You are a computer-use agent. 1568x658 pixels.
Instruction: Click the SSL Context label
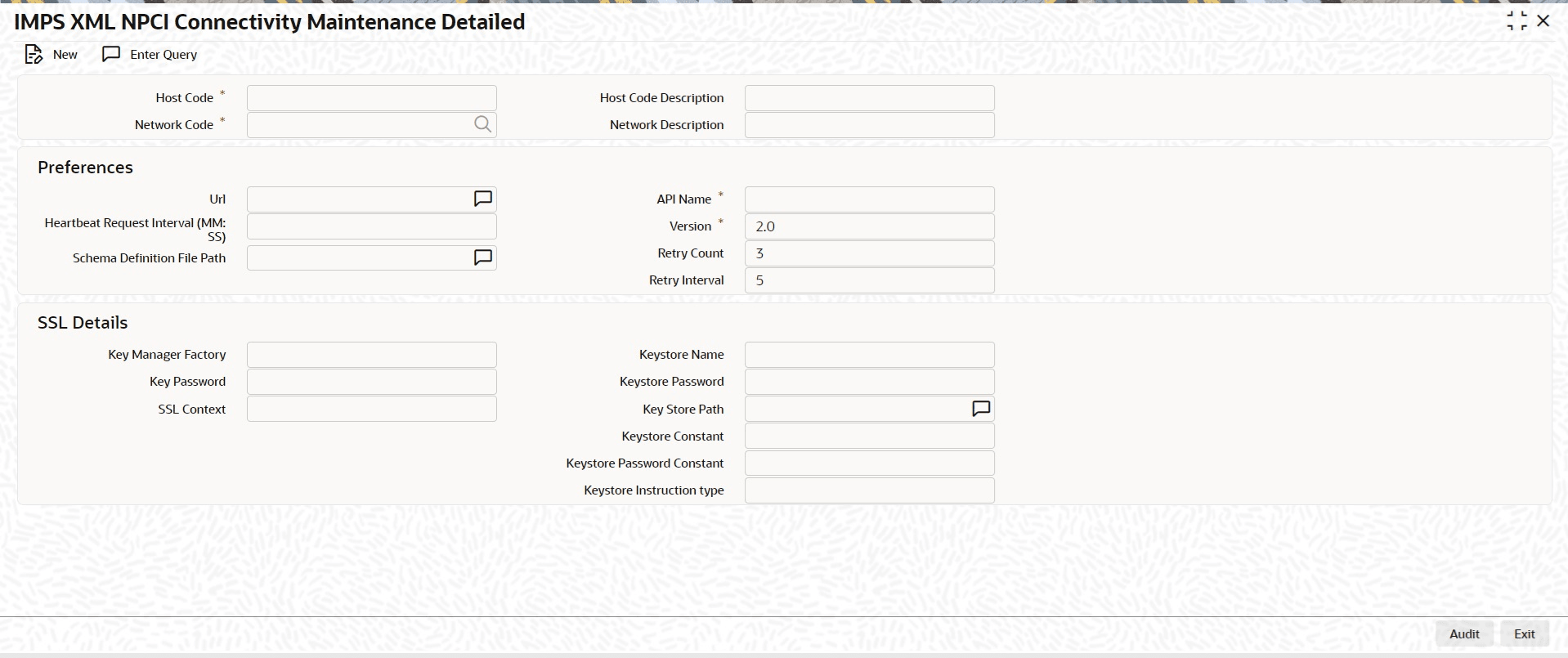(192, 410)
